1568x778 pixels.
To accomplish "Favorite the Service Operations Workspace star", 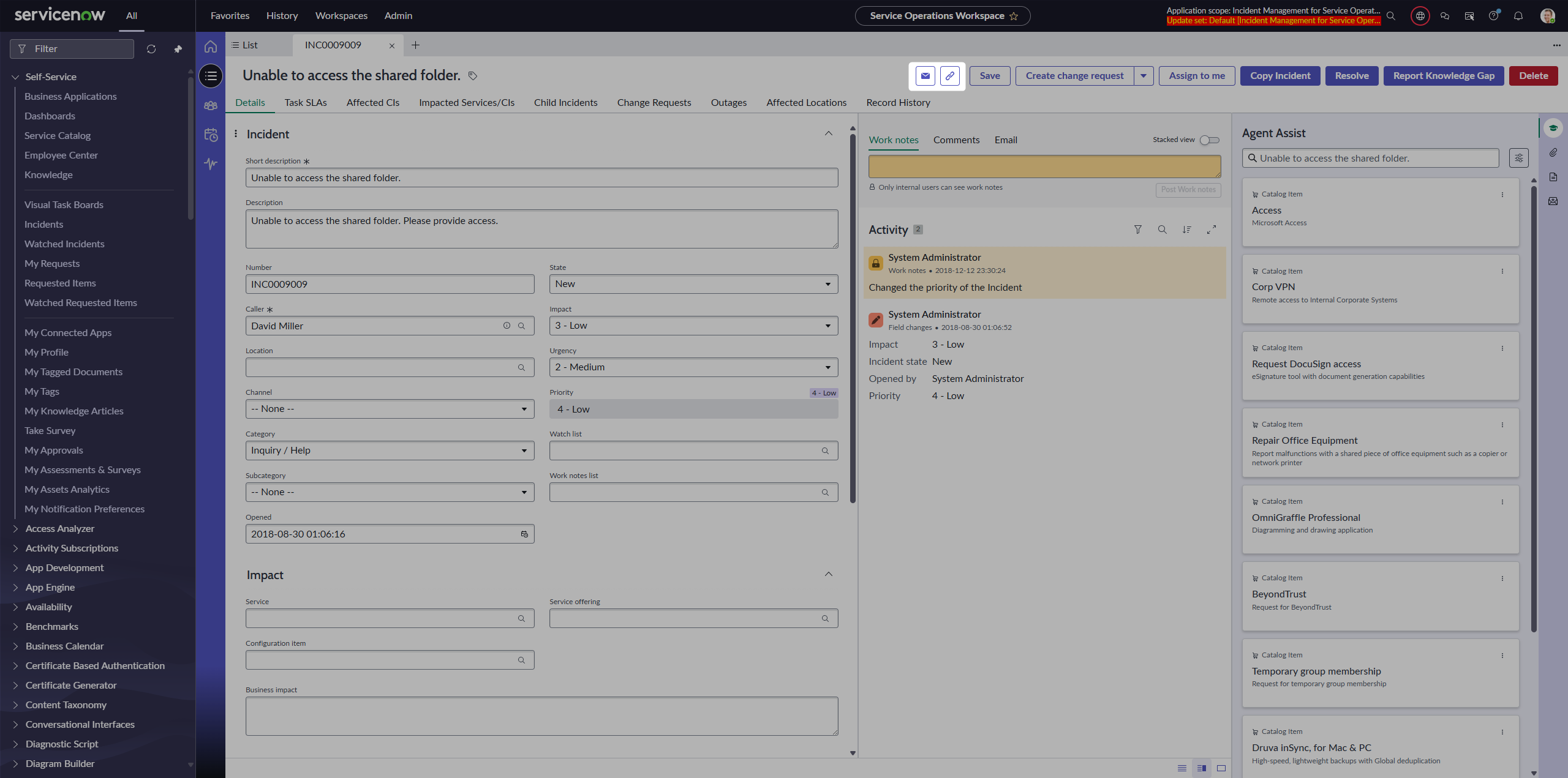I will point(1014,17).
